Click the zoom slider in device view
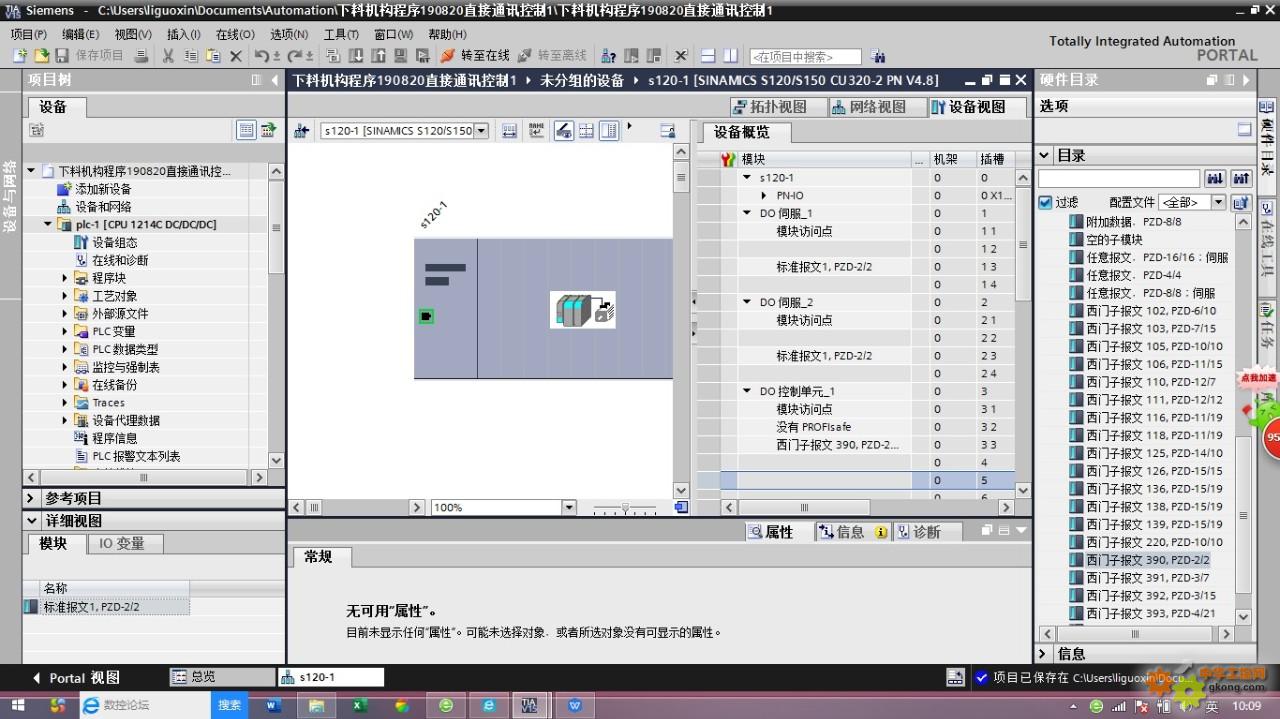Viewport: 1280px width, 719px height. (625, 508)
